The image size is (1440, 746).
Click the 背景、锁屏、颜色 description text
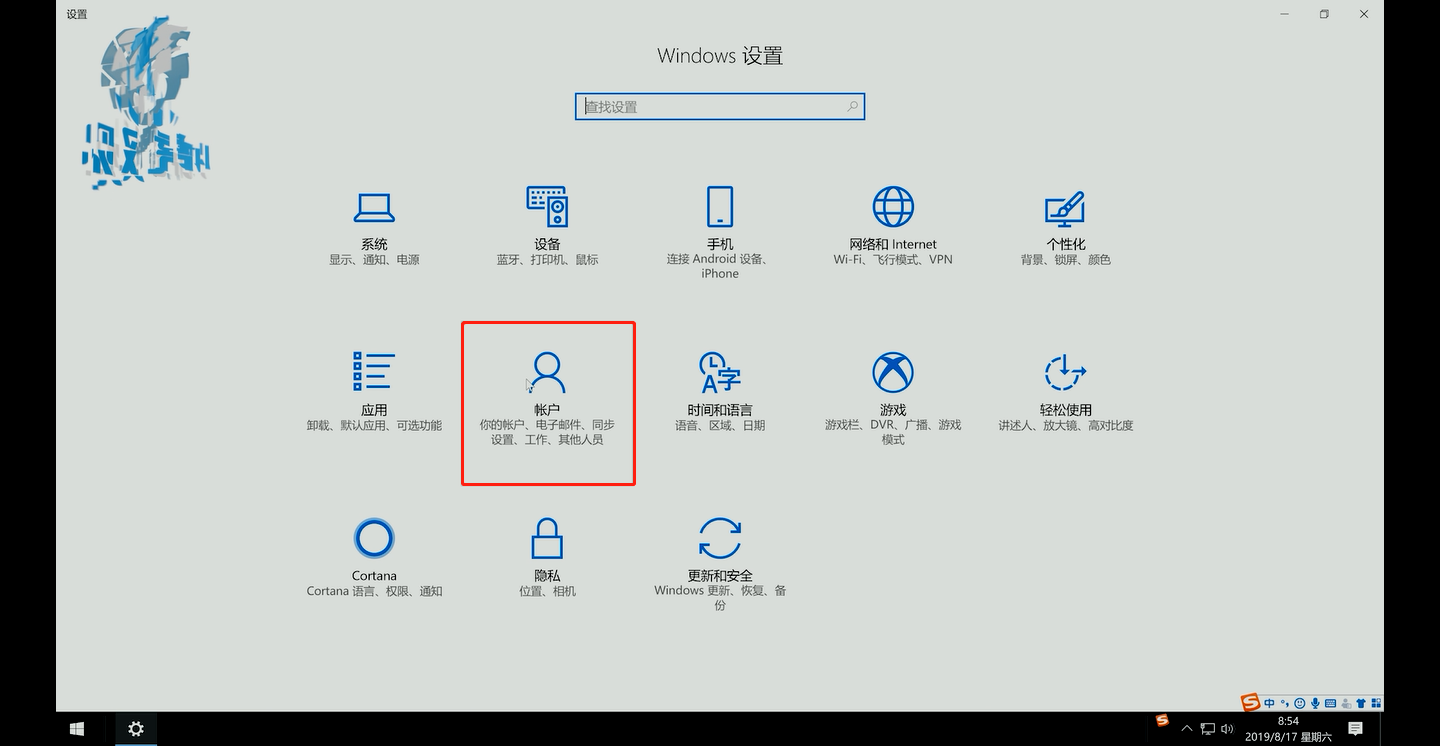click(x=1066, y=260)
